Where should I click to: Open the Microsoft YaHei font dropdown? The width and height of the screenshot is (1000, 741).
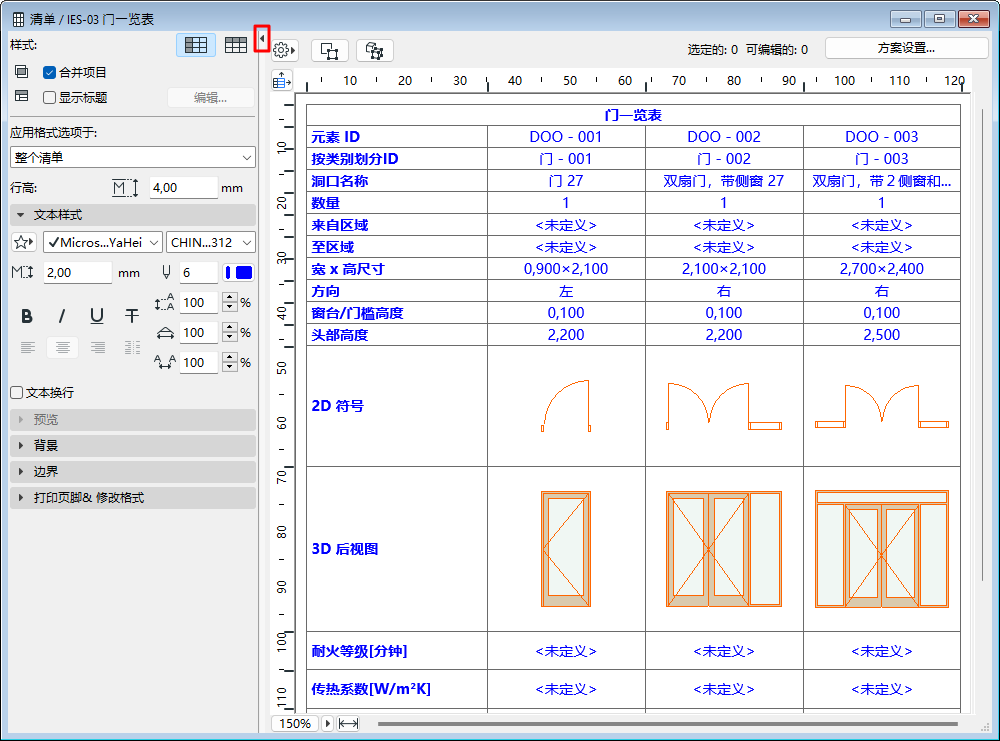103,242
